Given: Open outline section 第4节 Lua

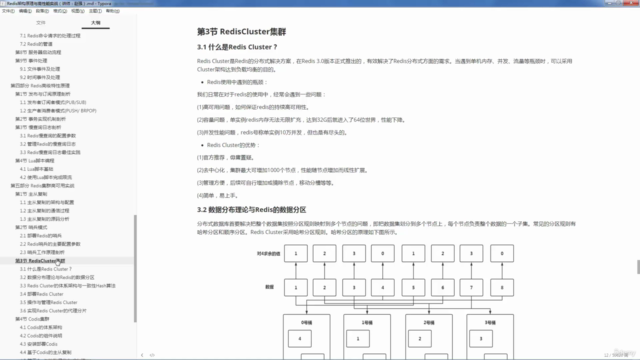Looking at the screenshot, I should click(x=35, y=161).
